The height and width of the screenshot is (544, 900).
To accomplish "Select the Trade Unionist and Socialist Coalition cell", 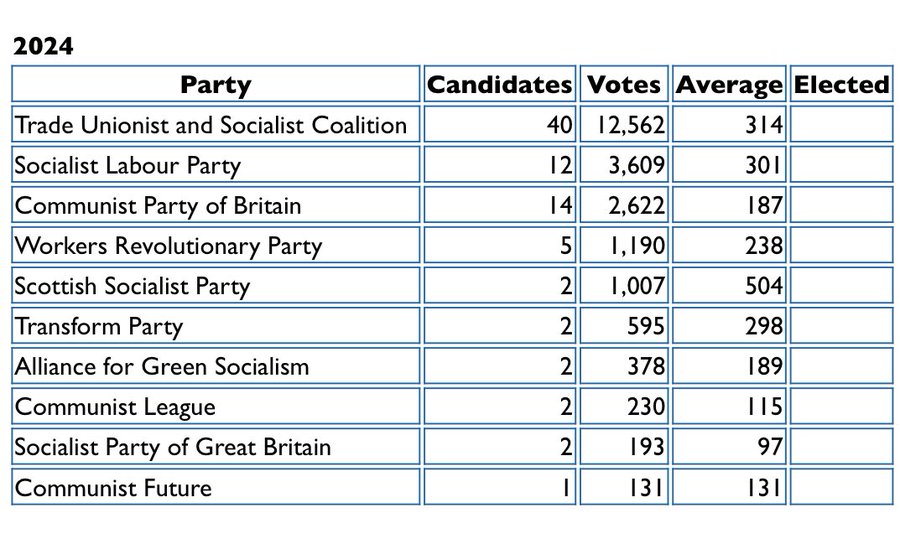I will click(x=216, y=125).
